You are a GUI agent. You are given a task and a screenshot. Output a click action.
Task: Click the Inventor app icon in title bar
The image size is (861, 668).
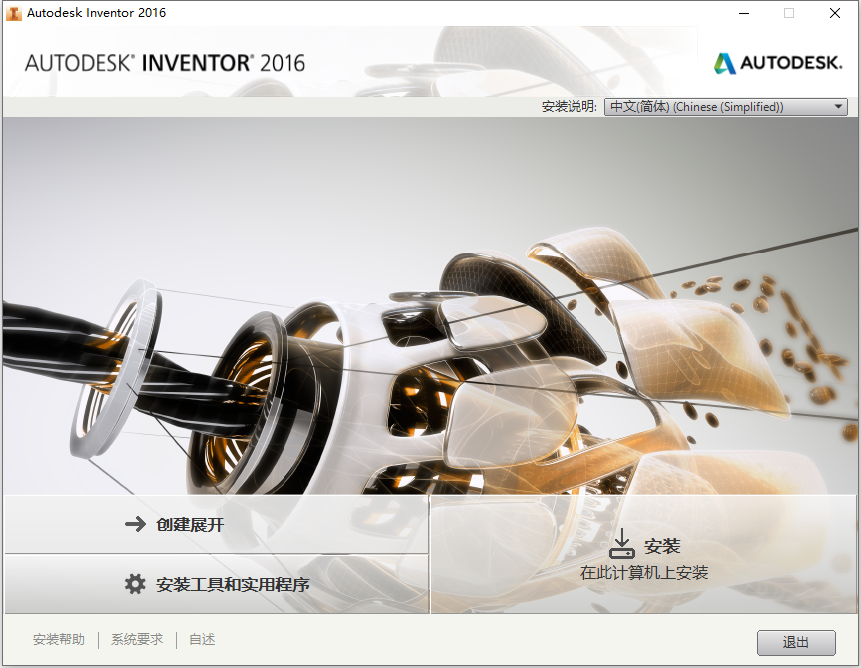[14, 13]
